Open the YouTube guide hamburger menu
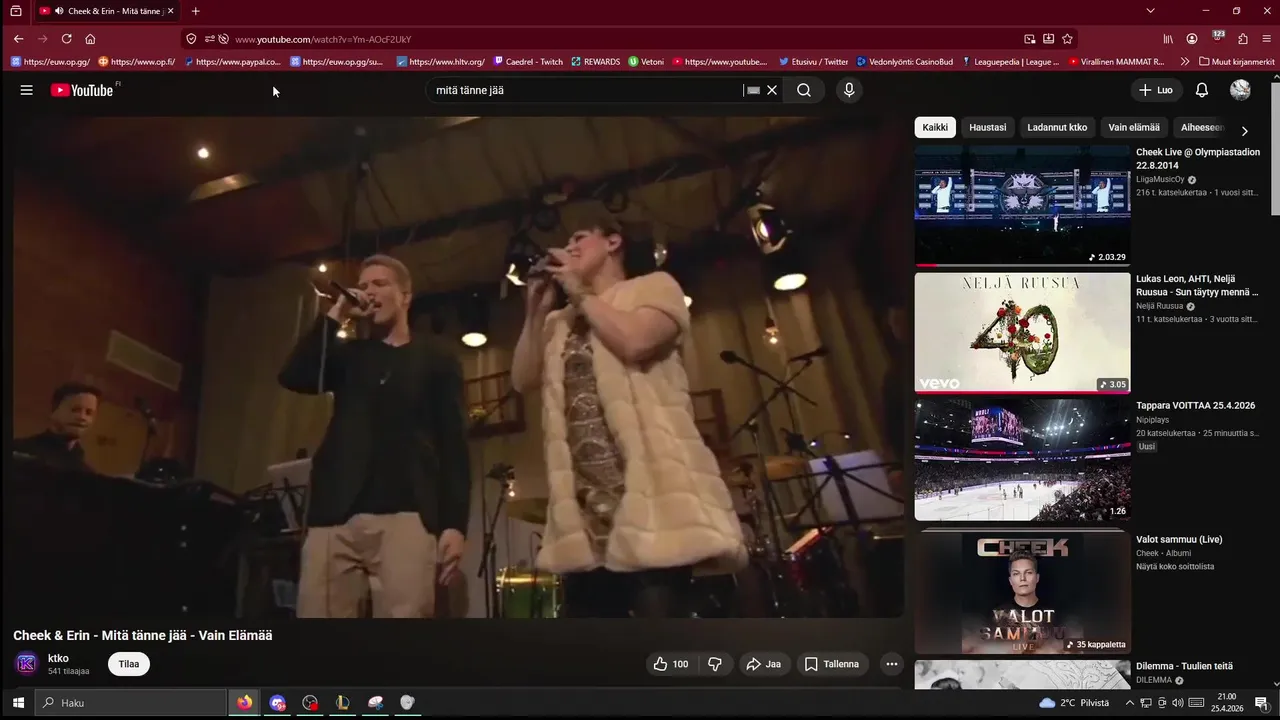This screenshot has height=720, width=1280. [x=27, y=90]
